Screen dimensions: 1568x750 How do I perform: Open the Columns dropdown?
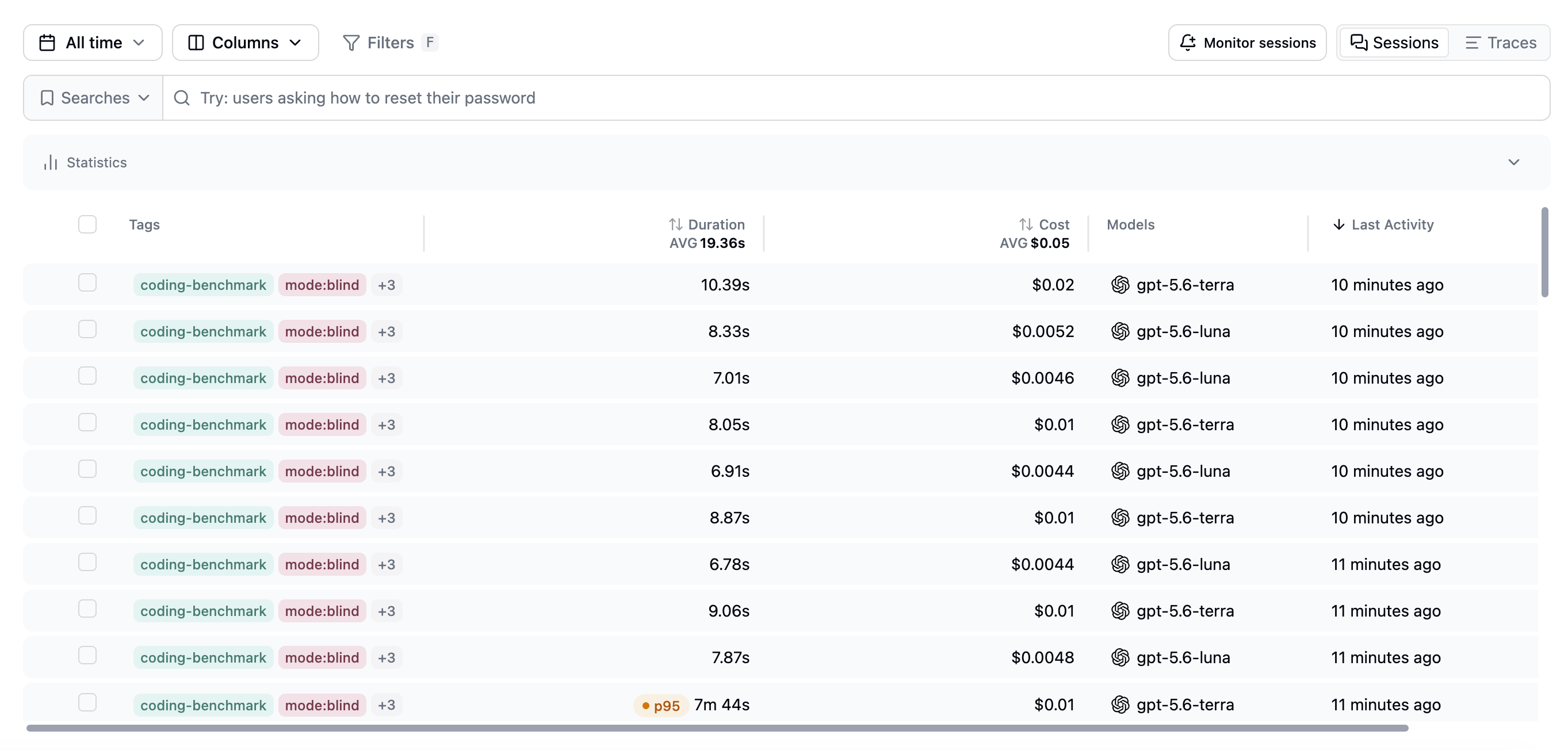pyautogui.click(x=245, y=43)
